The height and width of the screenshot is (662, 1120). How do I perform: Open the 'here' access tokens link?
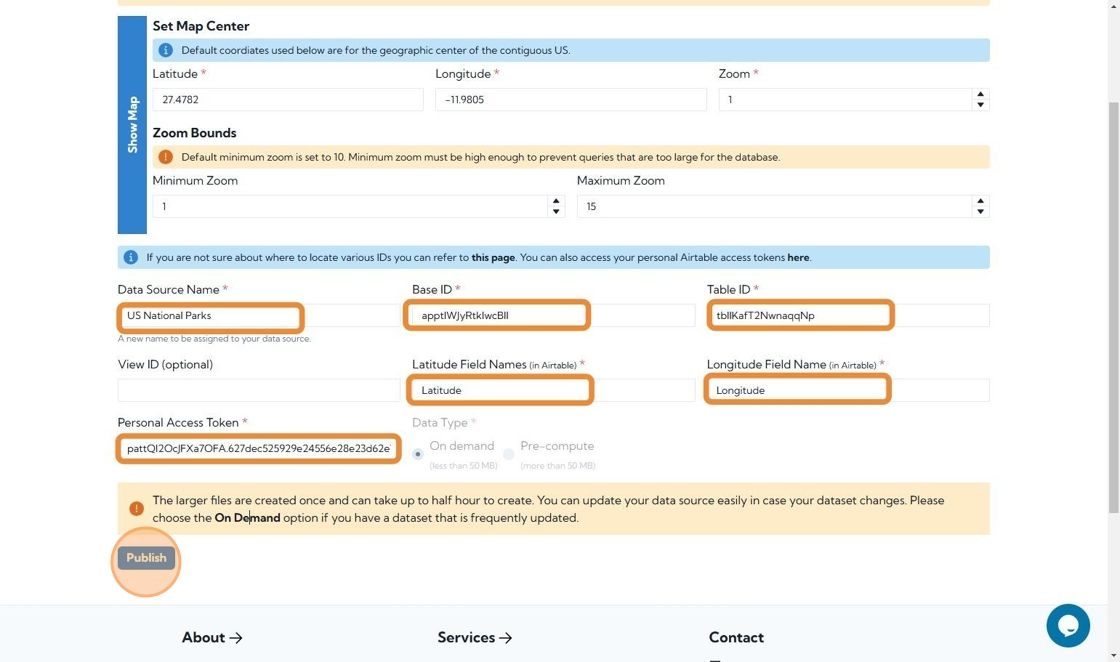[x=798, y=258]
